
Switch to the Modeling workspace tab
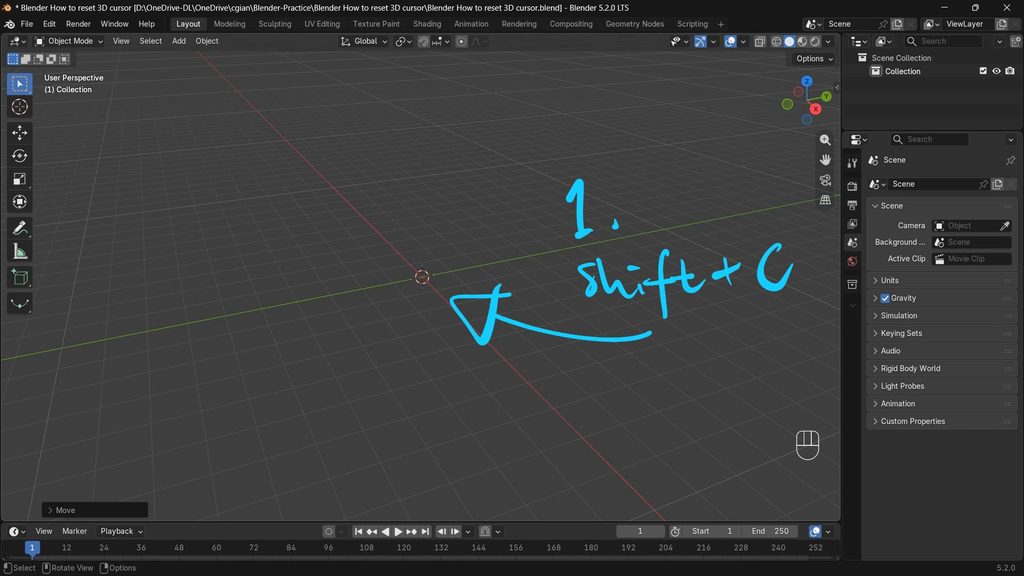[229, 24]
